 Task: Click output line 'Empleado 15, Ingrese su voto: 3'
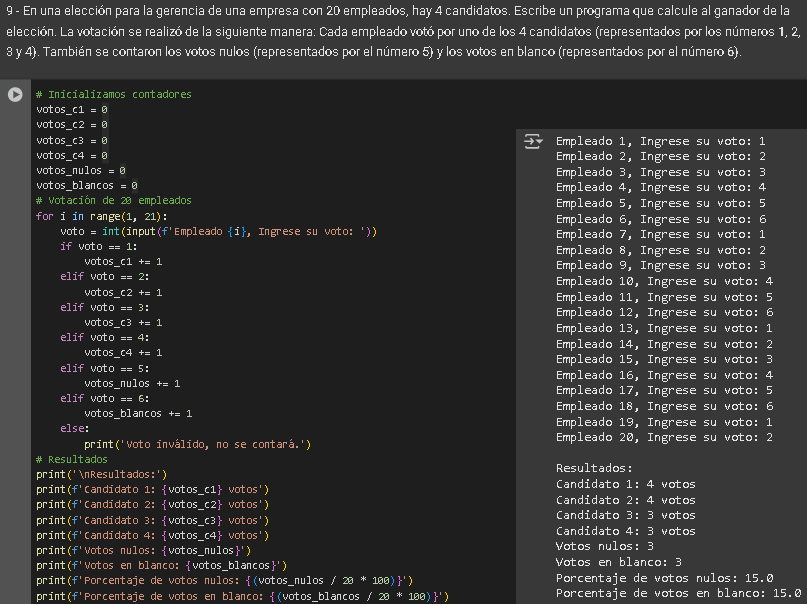(664, 359)
